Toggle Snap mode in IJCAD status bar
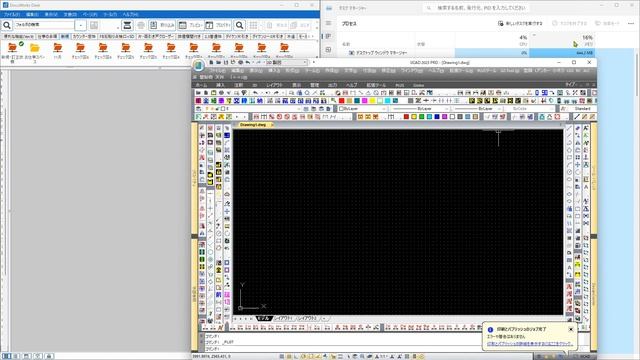This screenshot has height=360, width=640. pyautogui.click(x=282, y=356)
